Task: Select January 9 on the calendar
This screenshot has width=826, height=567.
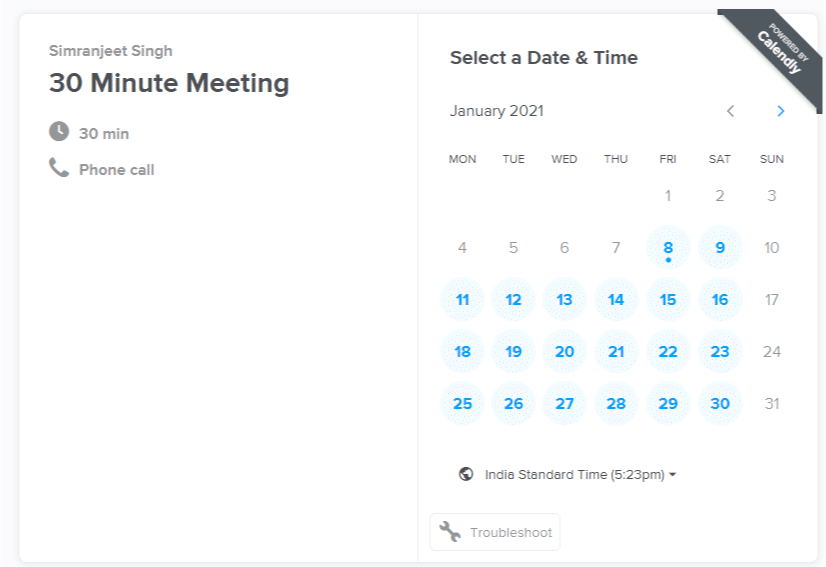Action: point(720,248)
